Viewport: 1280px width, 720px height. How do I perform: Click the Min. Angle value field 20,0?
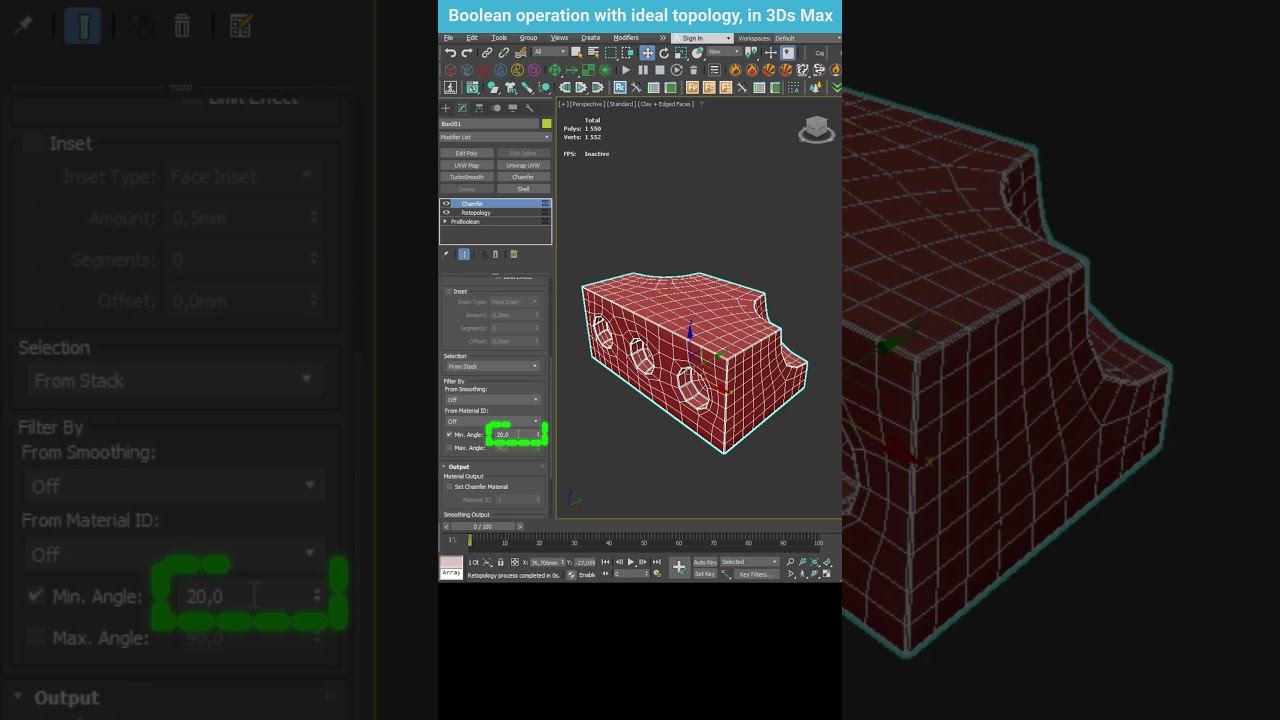click(515, 434)
